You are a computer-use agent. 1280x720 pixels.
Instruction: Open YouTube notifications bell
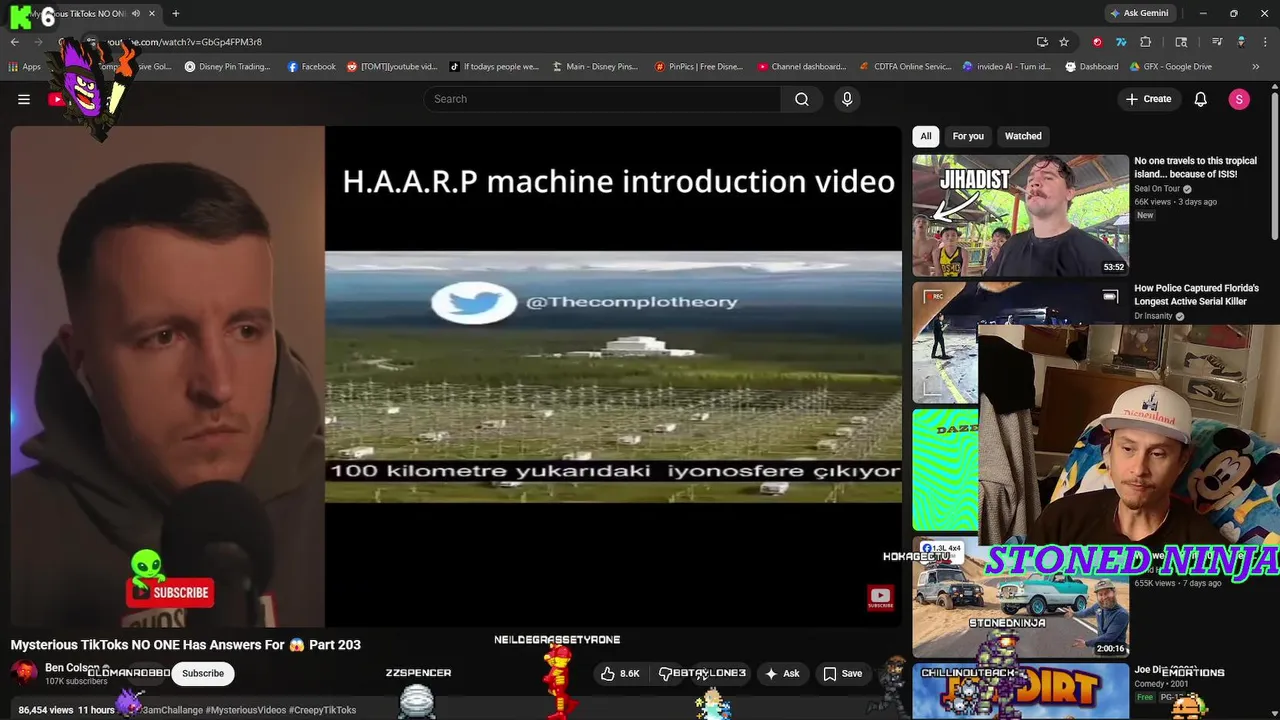pos(1201,99)
